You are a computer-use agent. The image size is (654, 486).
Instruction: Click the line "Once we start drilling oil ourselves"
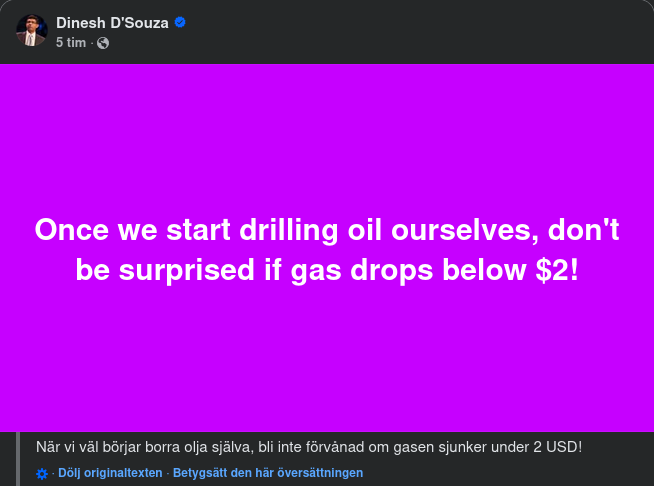click(x=280, y=230)
